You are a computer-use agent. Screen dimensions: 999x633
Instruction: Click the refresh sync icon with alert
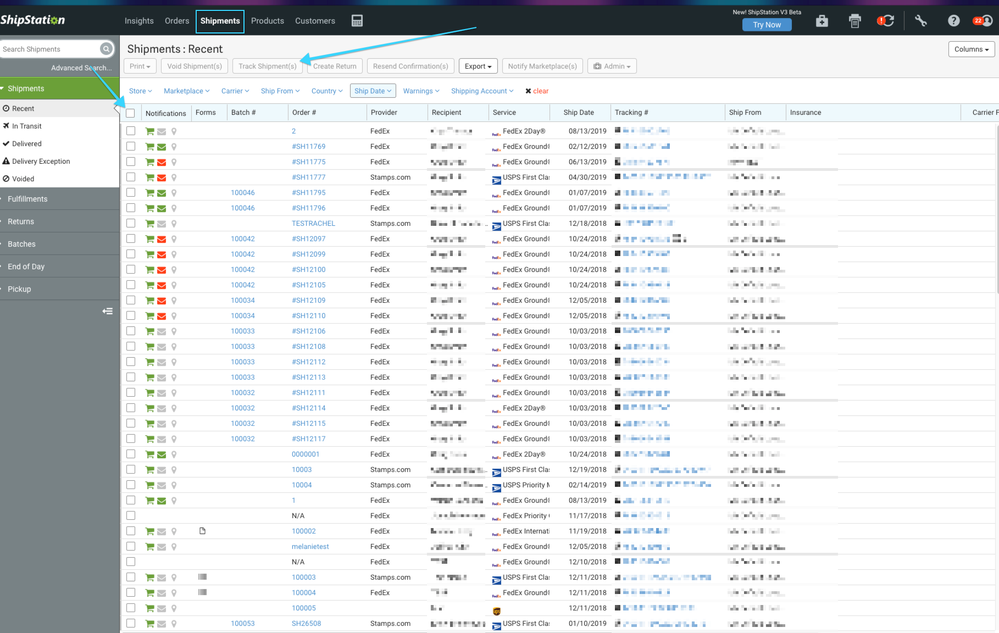coord(885,21)
